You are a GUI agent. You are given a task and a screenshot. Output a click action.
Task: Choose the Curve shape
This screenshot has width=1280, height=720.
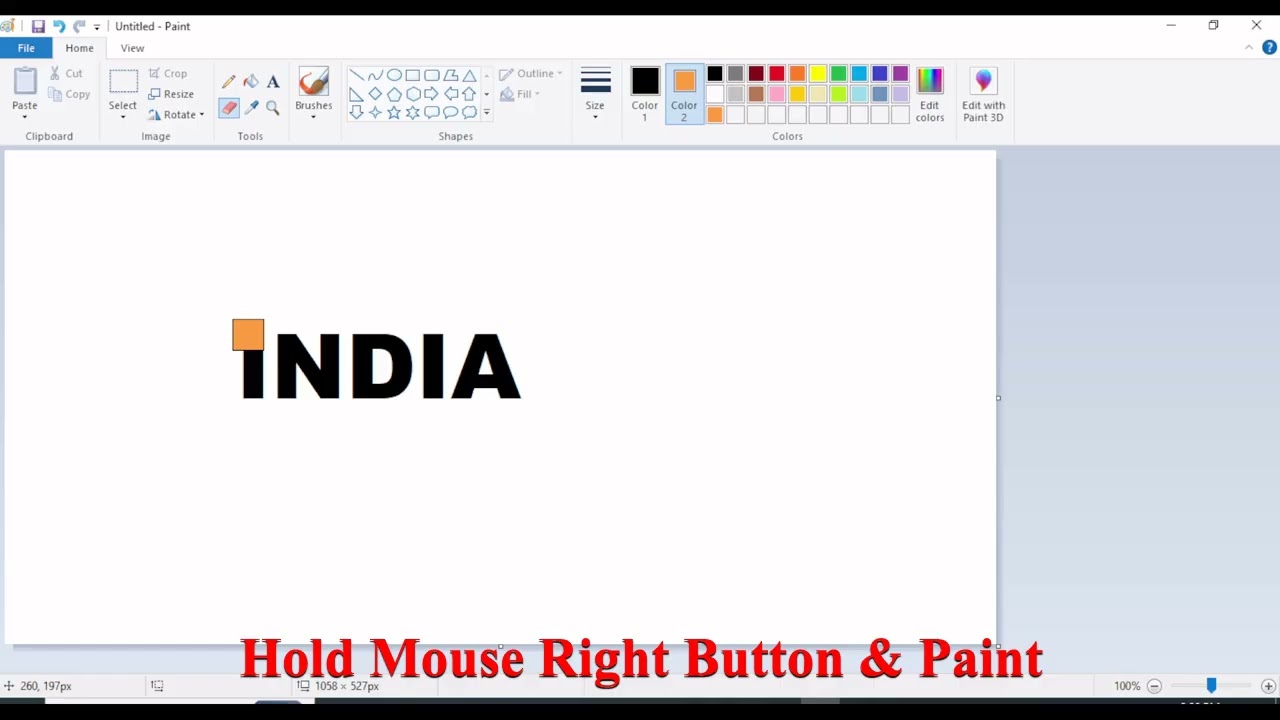375,76
